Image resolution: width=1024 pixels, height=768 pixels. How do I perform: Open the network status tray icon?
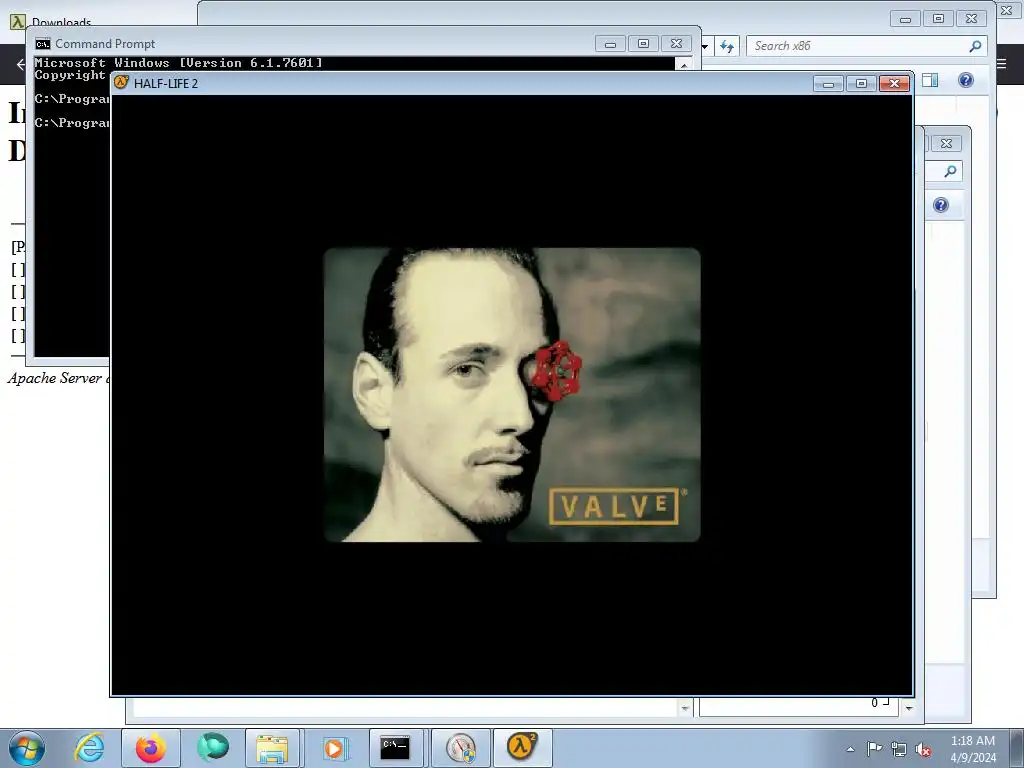pyautogui.click(x=899, y=750)
